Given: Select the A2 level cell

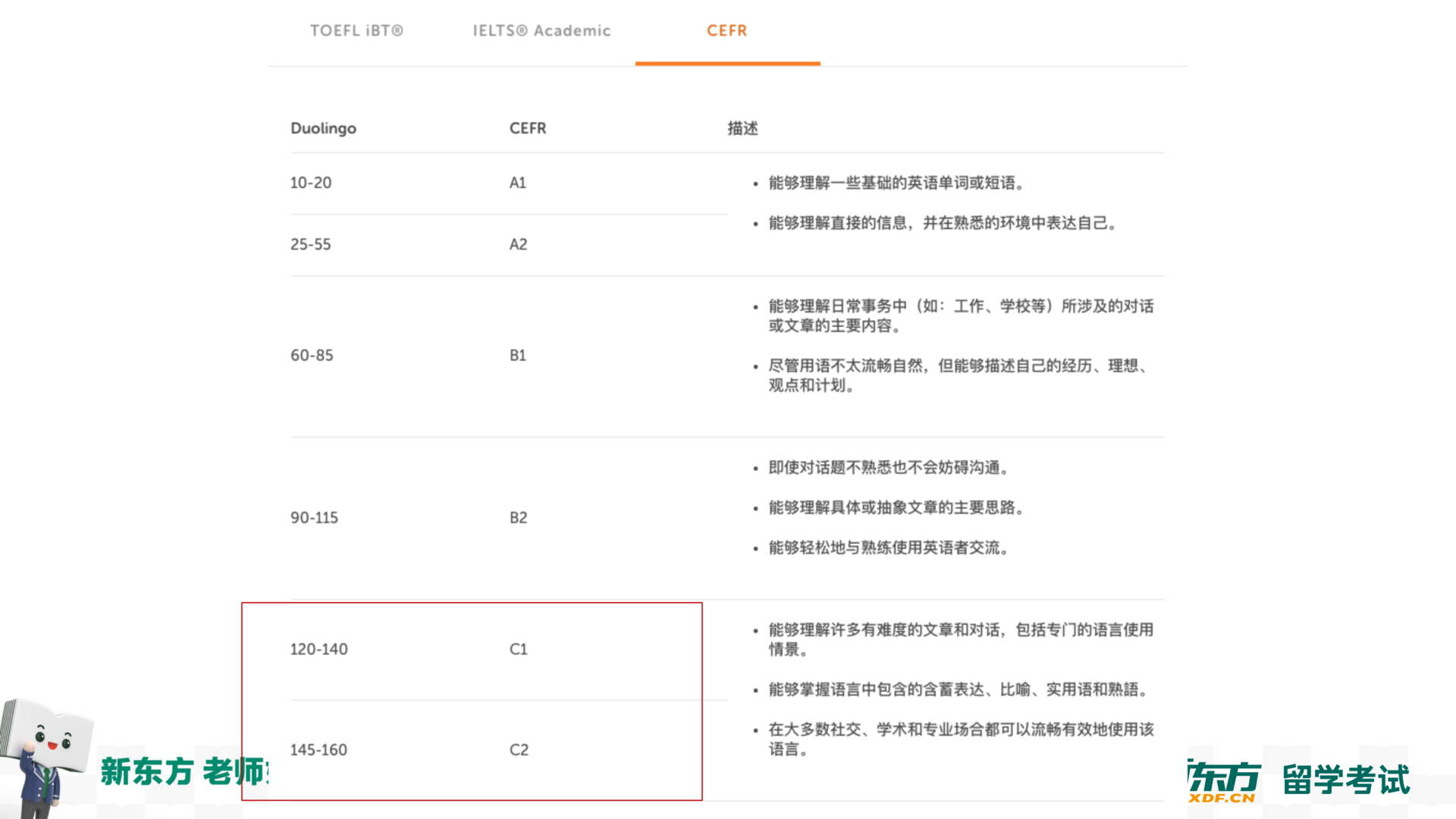Looking at the screenshot, I should pos(518,244).
